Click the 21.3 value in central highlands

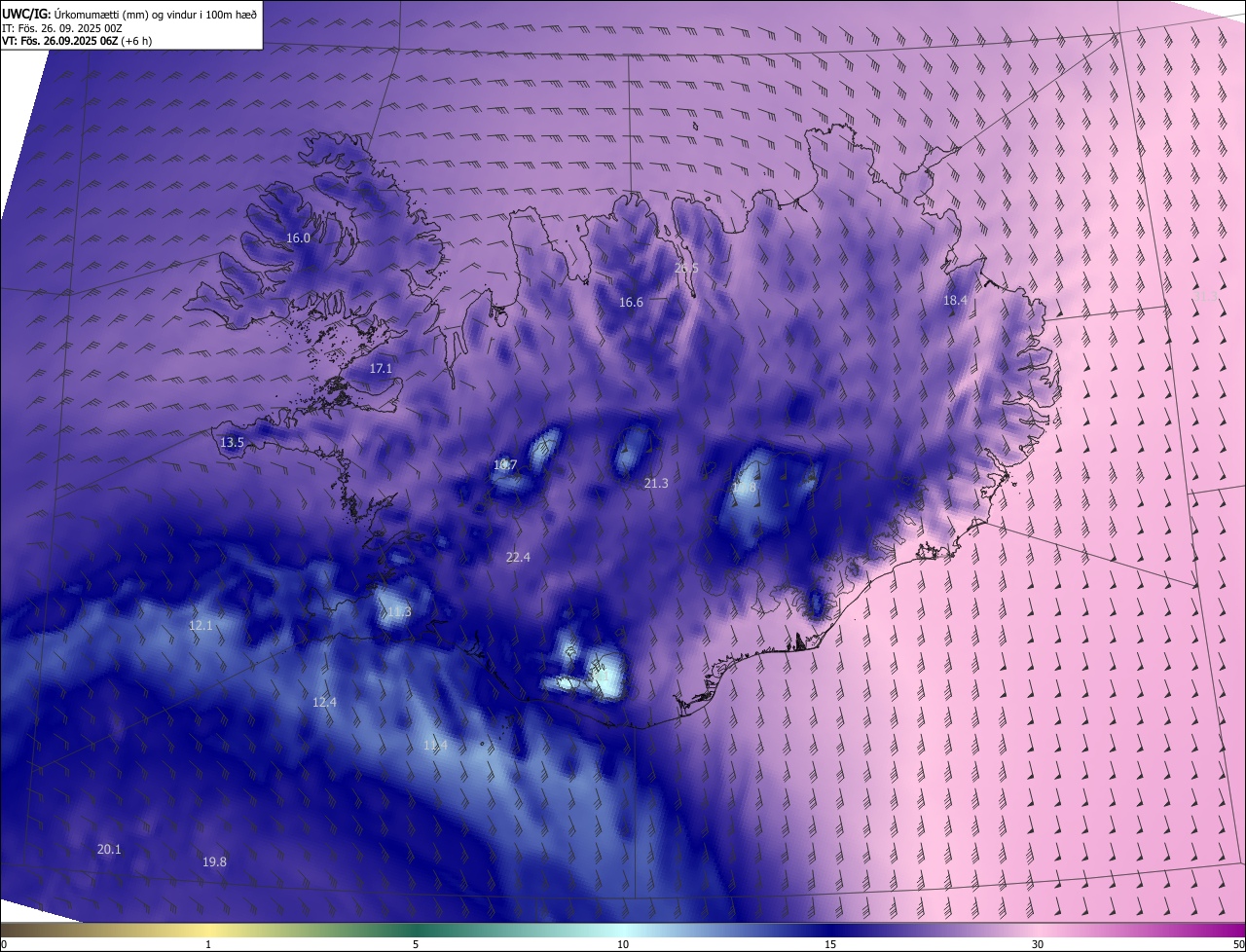click(656, 484)
